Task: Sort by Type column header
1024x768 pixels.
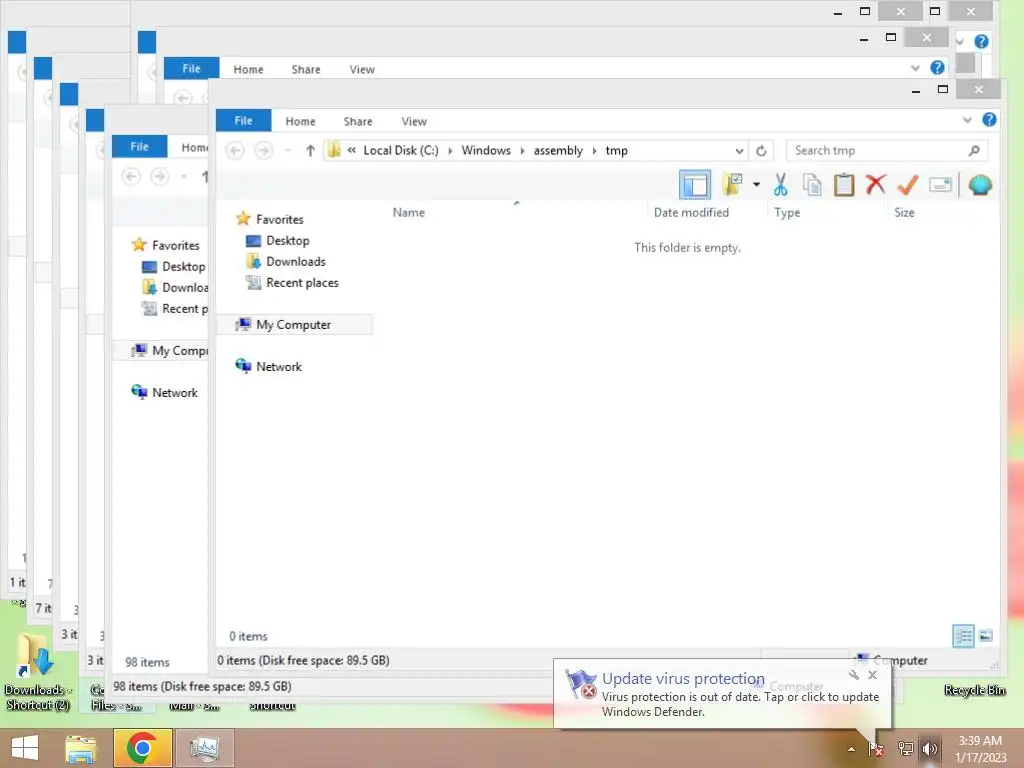Action: (x=787, y=212)
